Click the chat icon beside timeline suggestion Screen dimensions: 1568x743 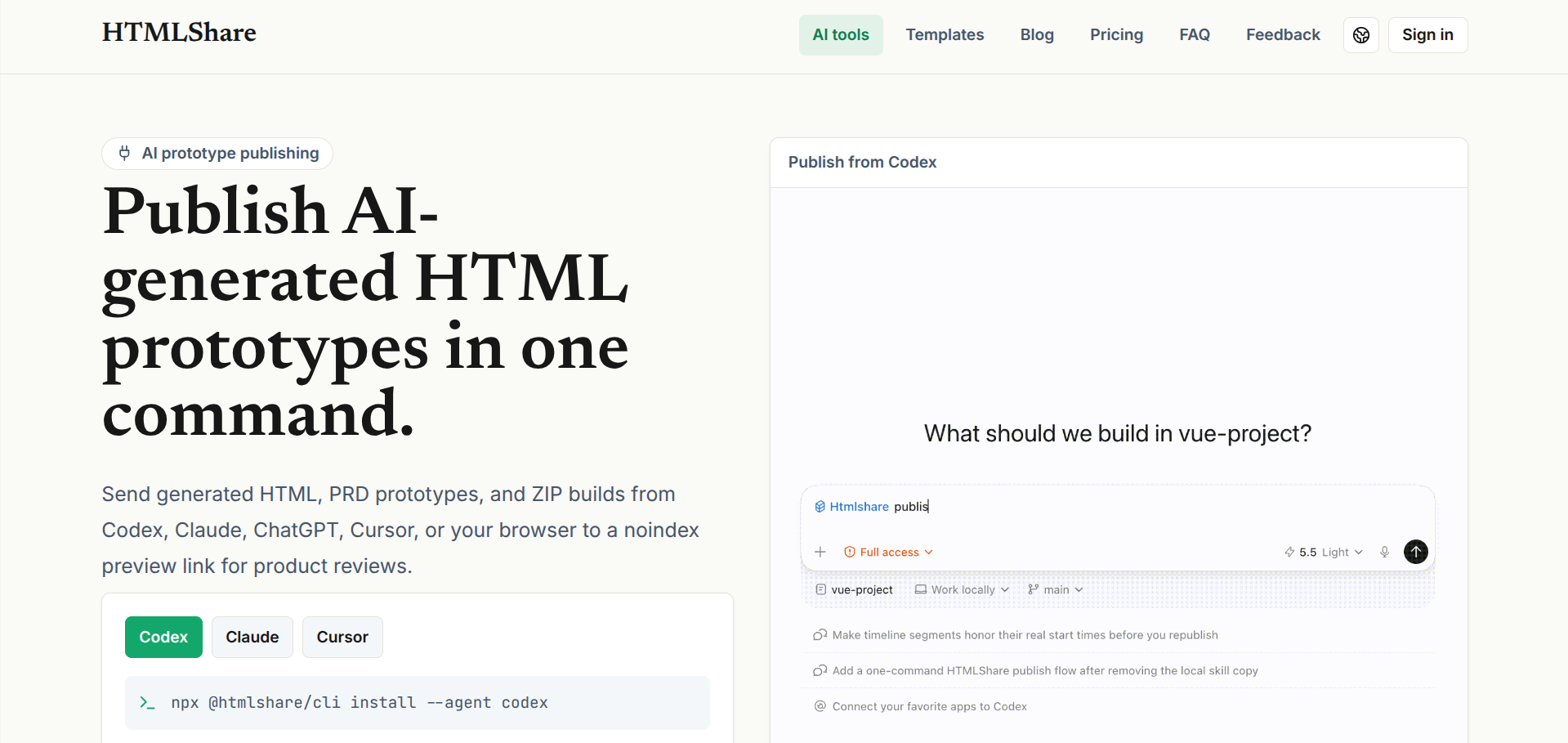point(820,635)
